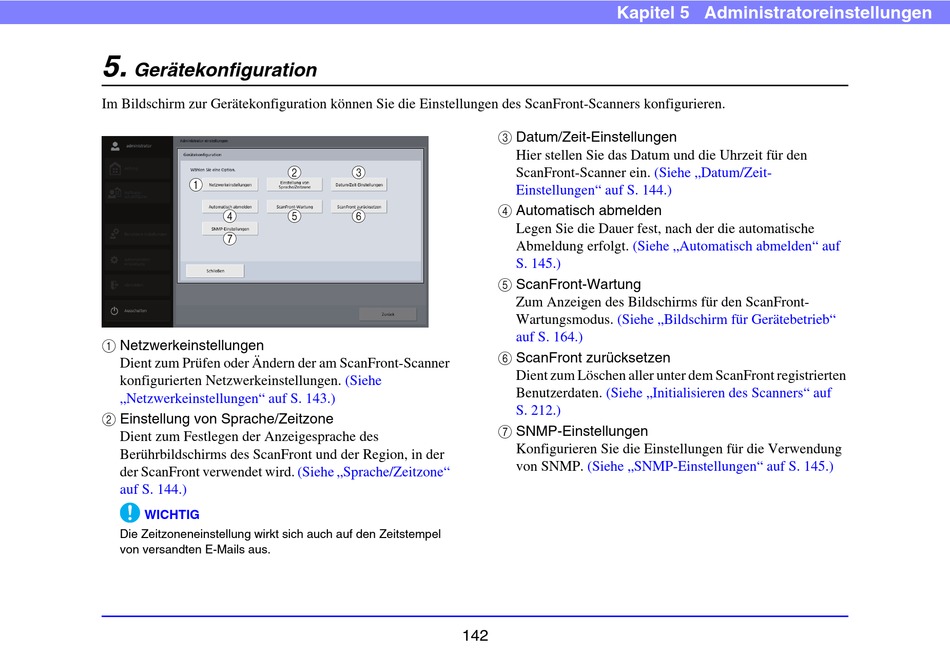Click the black heading "Datum/Zeit-Einstellungen" in right column

coord(596,137)
